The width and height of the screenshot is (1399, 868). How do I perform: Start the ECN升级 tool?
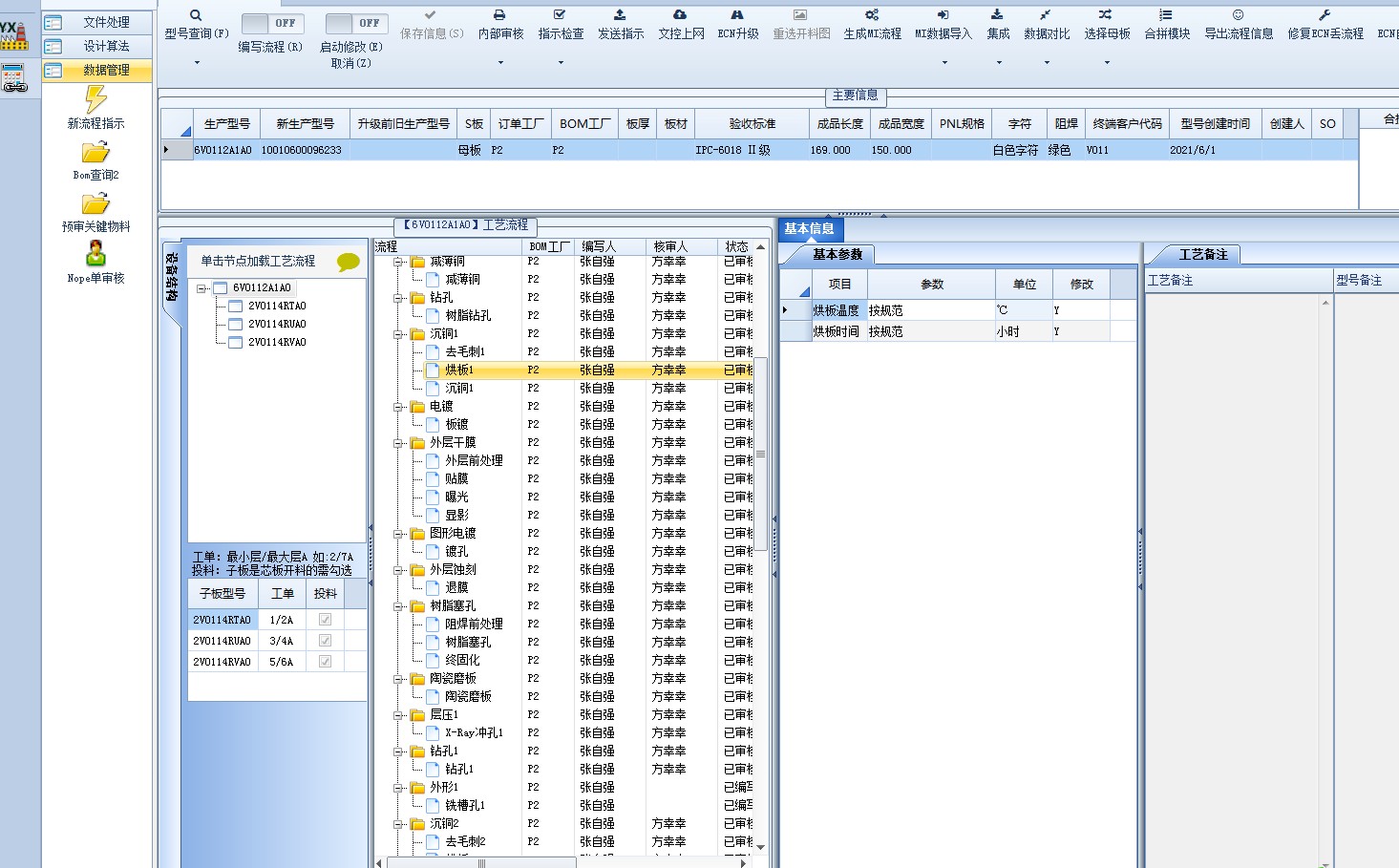click(x=737, y=24)
